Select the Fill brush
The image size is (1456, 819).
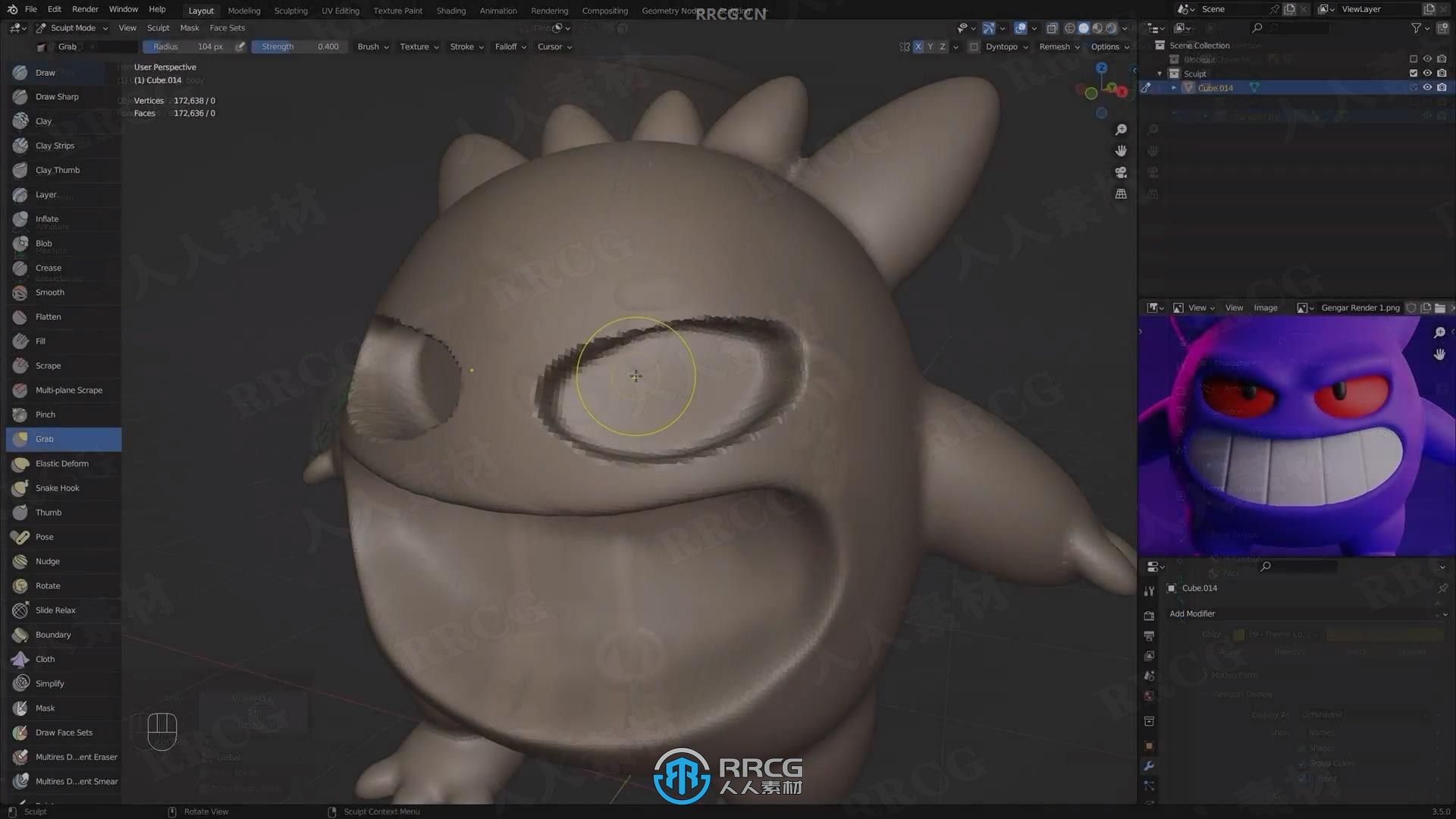[64, 341]
